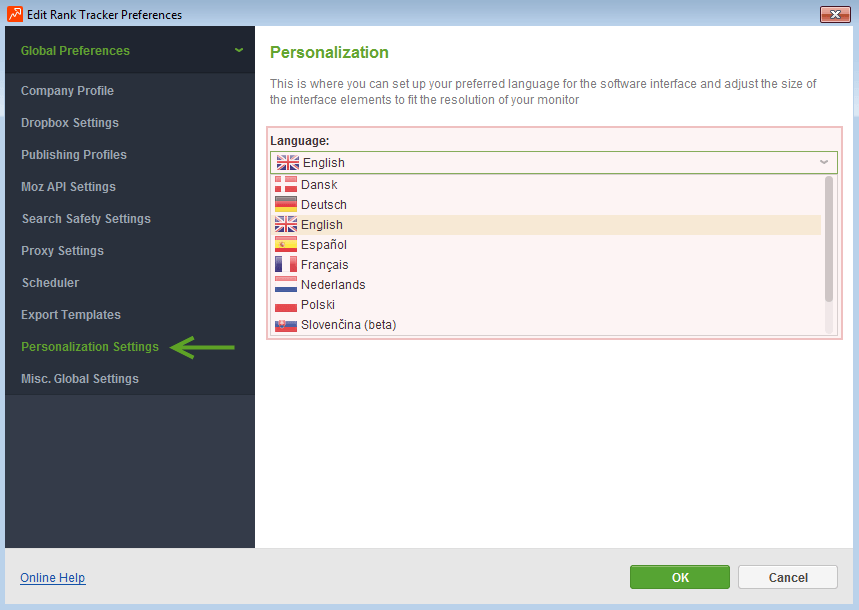Go to Publishing Profiles

click(x=74, y=155)
